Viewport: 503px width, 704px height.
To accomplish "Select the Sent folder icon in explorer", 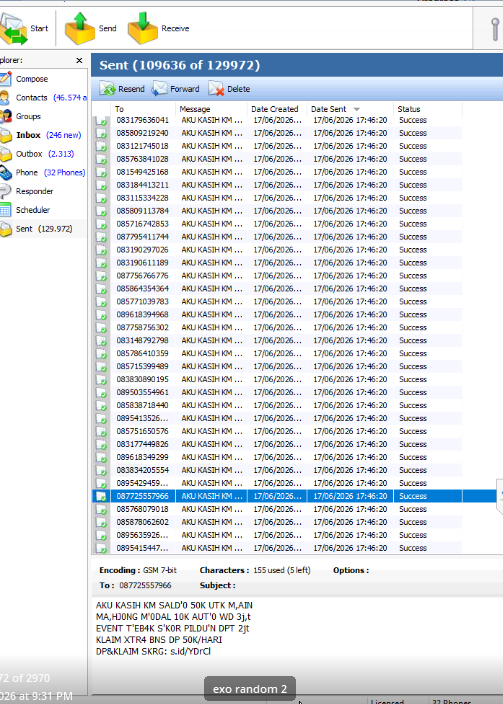I will coord(5,229).
